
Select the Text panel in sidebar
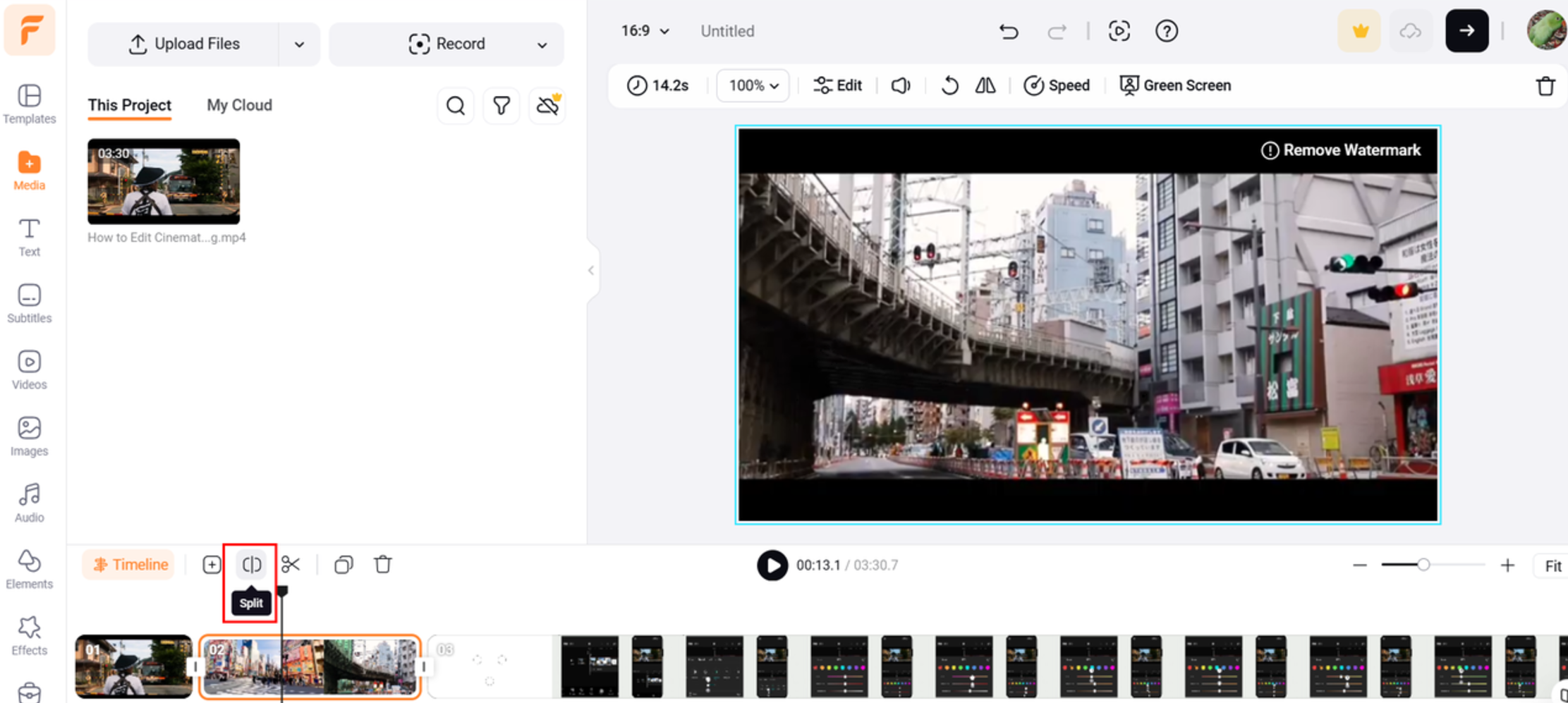click(29, 236)
